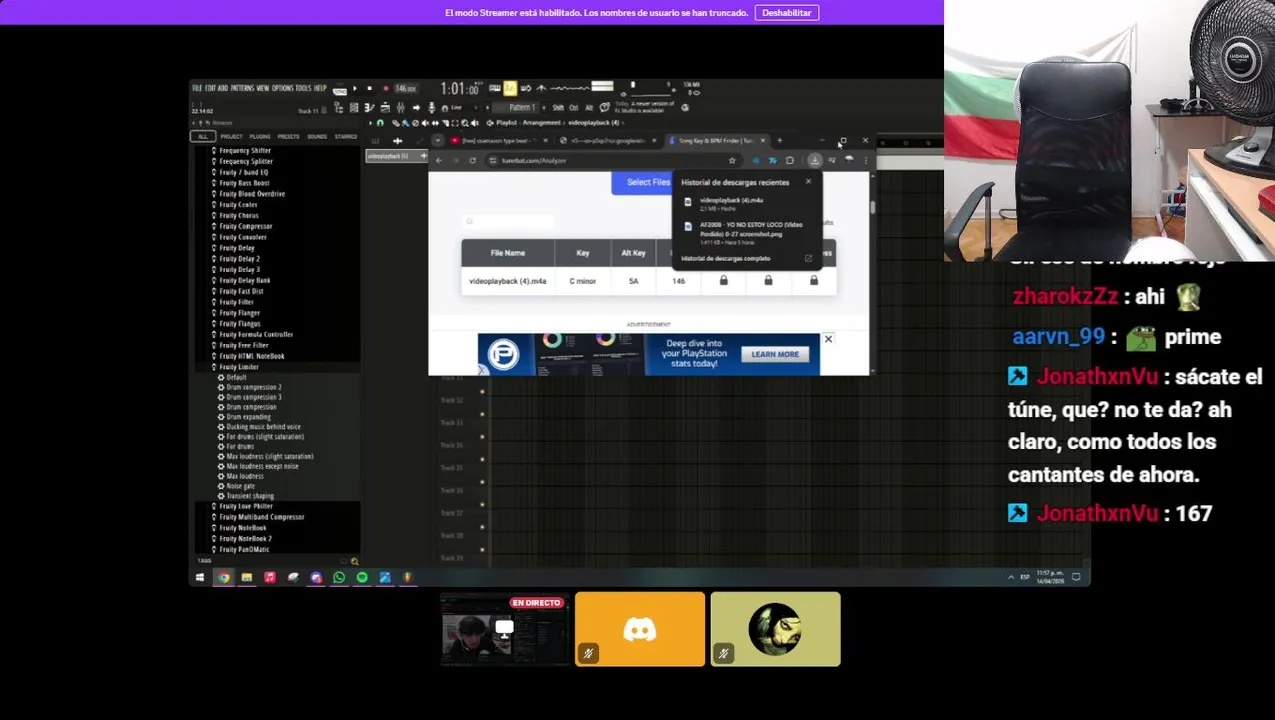Arm recording with the red Record button
The width and height of the screenshot is (1275, 720).
tap(386, 88)
